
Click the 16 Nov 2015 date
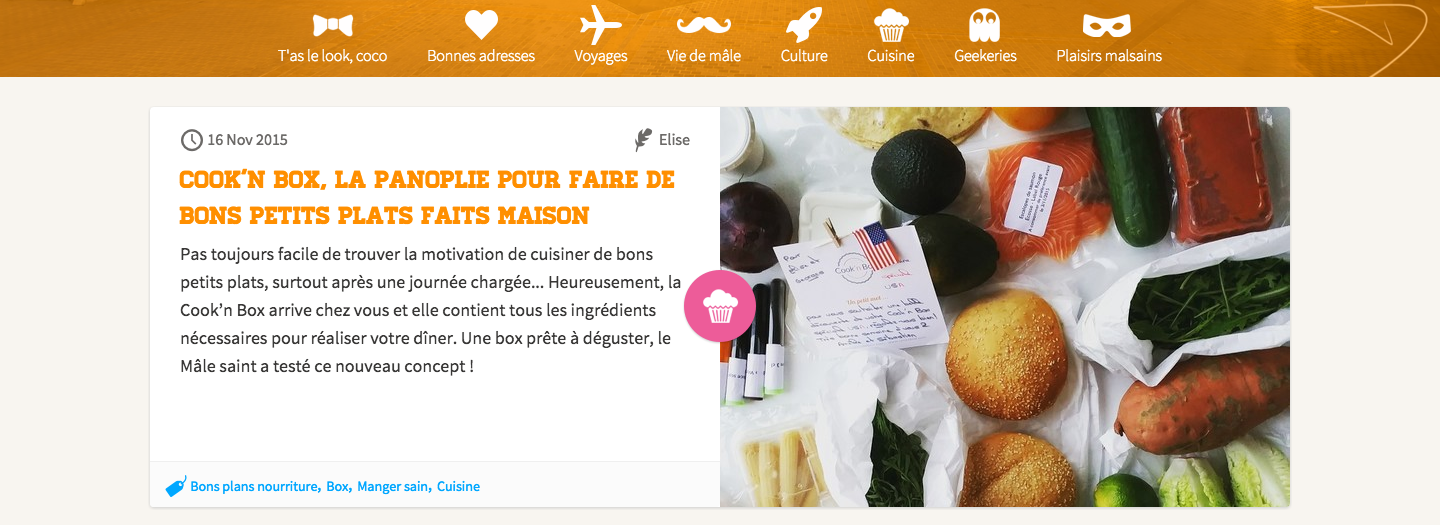point(247,140)
